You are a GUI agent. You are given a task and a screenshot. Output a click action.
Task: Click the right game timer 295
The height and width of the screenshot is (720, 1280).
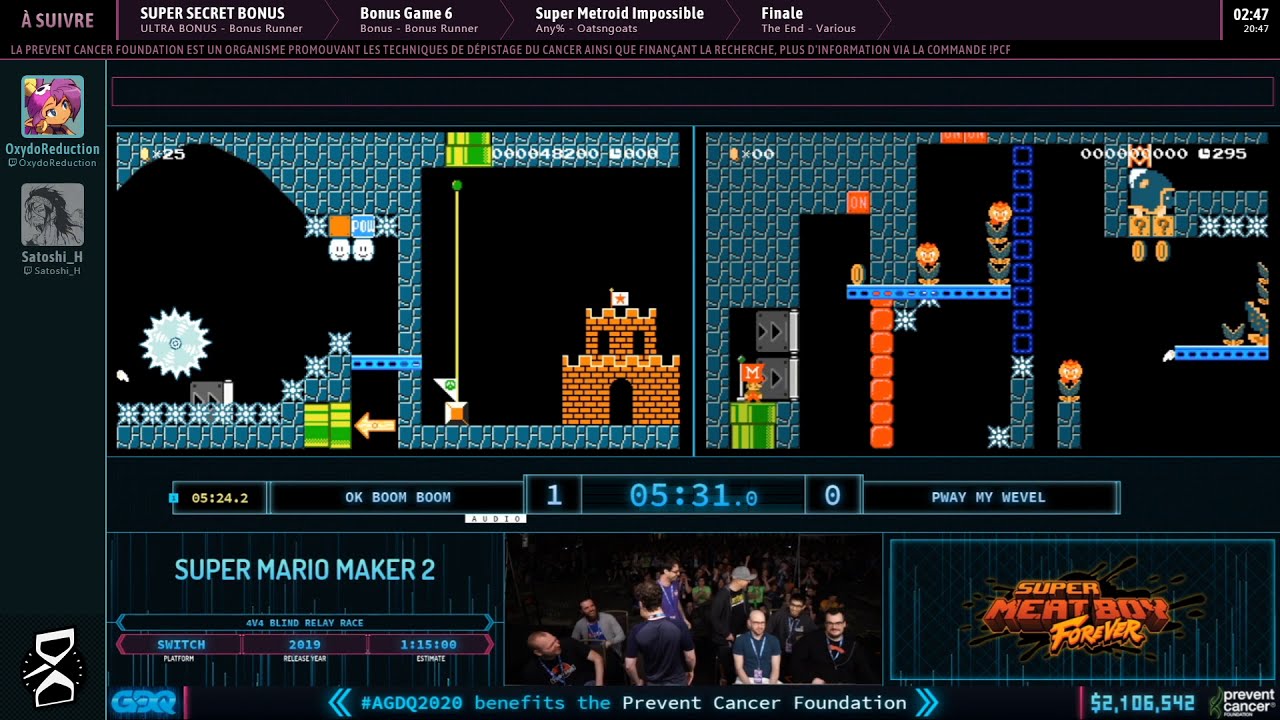(1222, 154)
